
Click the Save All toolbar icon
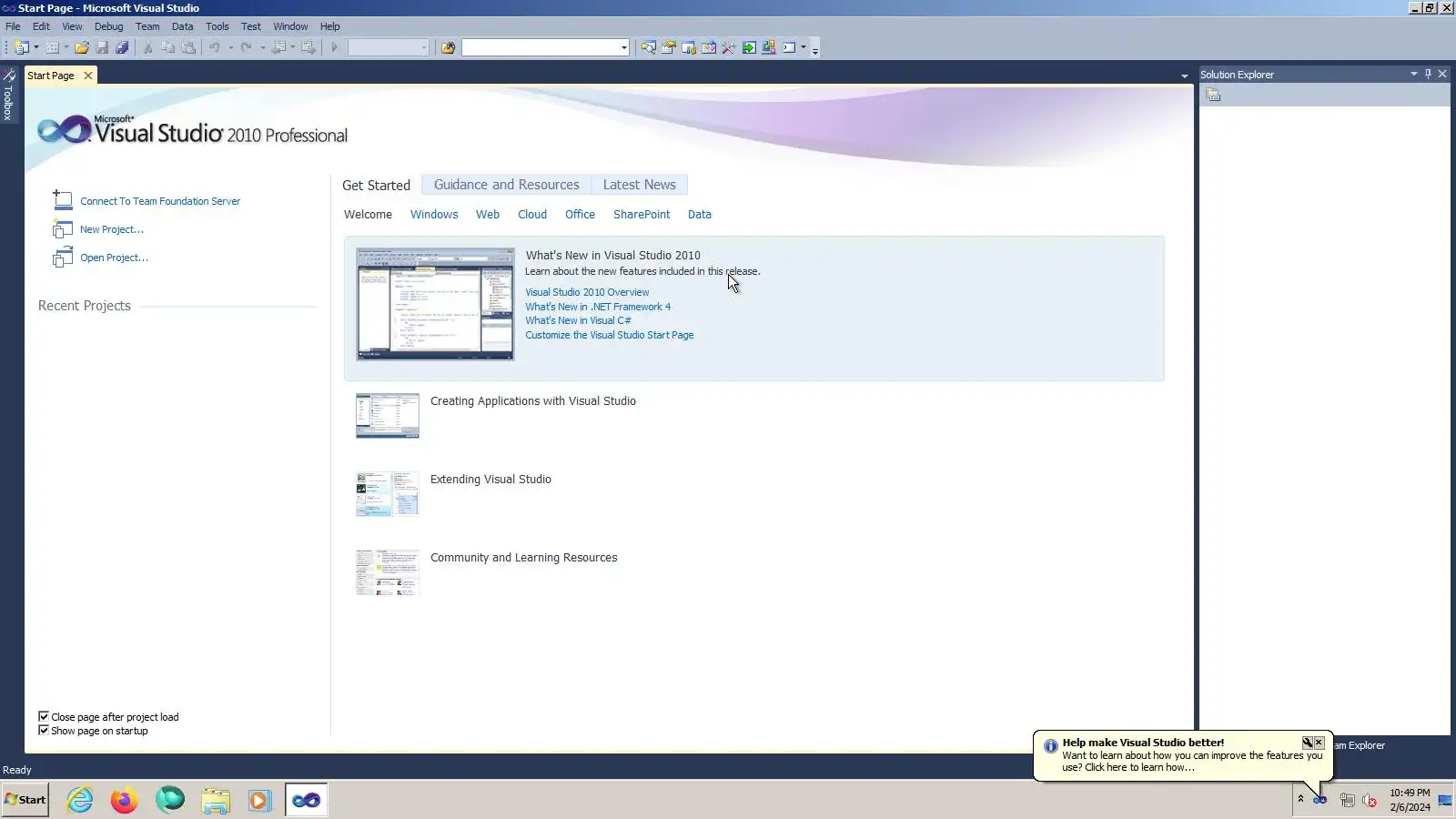pos(122,47)
